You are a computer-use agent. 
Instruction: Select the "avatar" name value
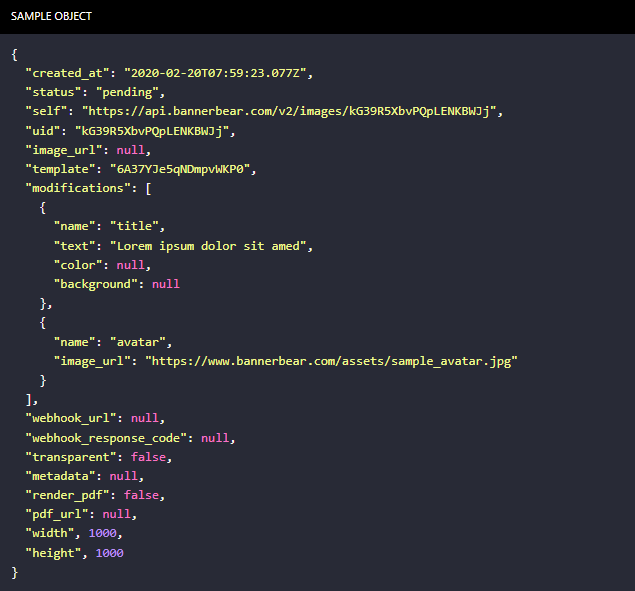(141, 341)
